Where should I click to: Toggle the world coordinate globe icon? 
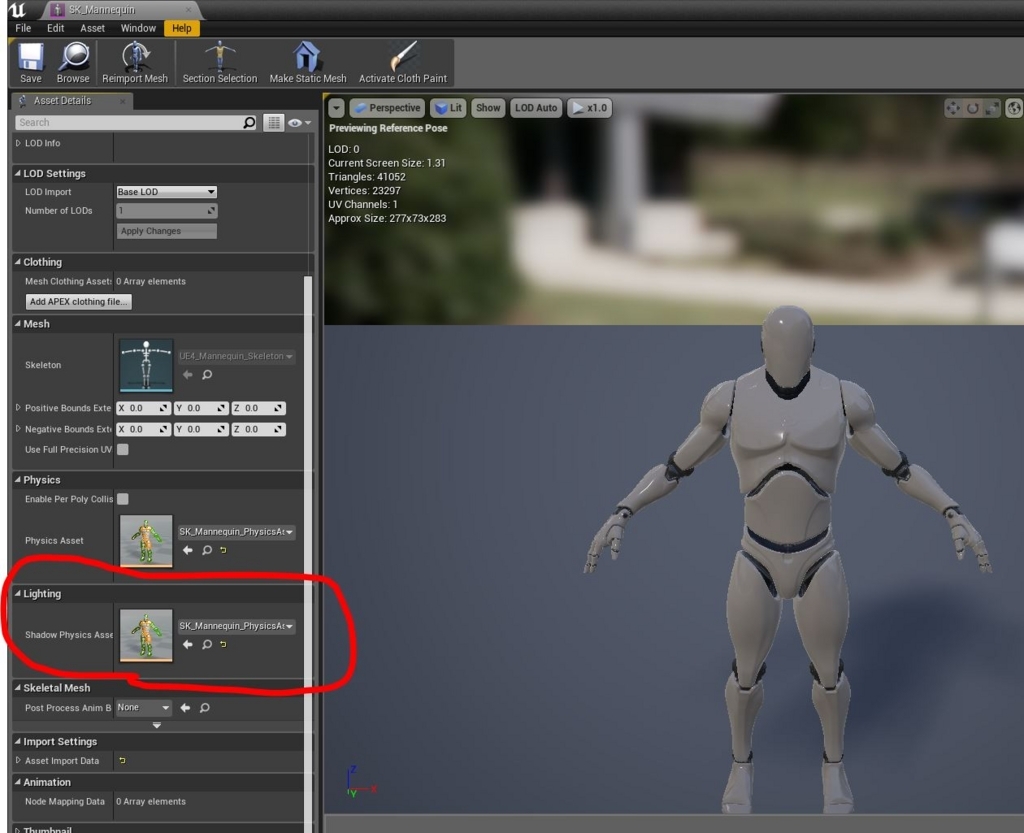pyautogui.click(x=1014, y=108)
